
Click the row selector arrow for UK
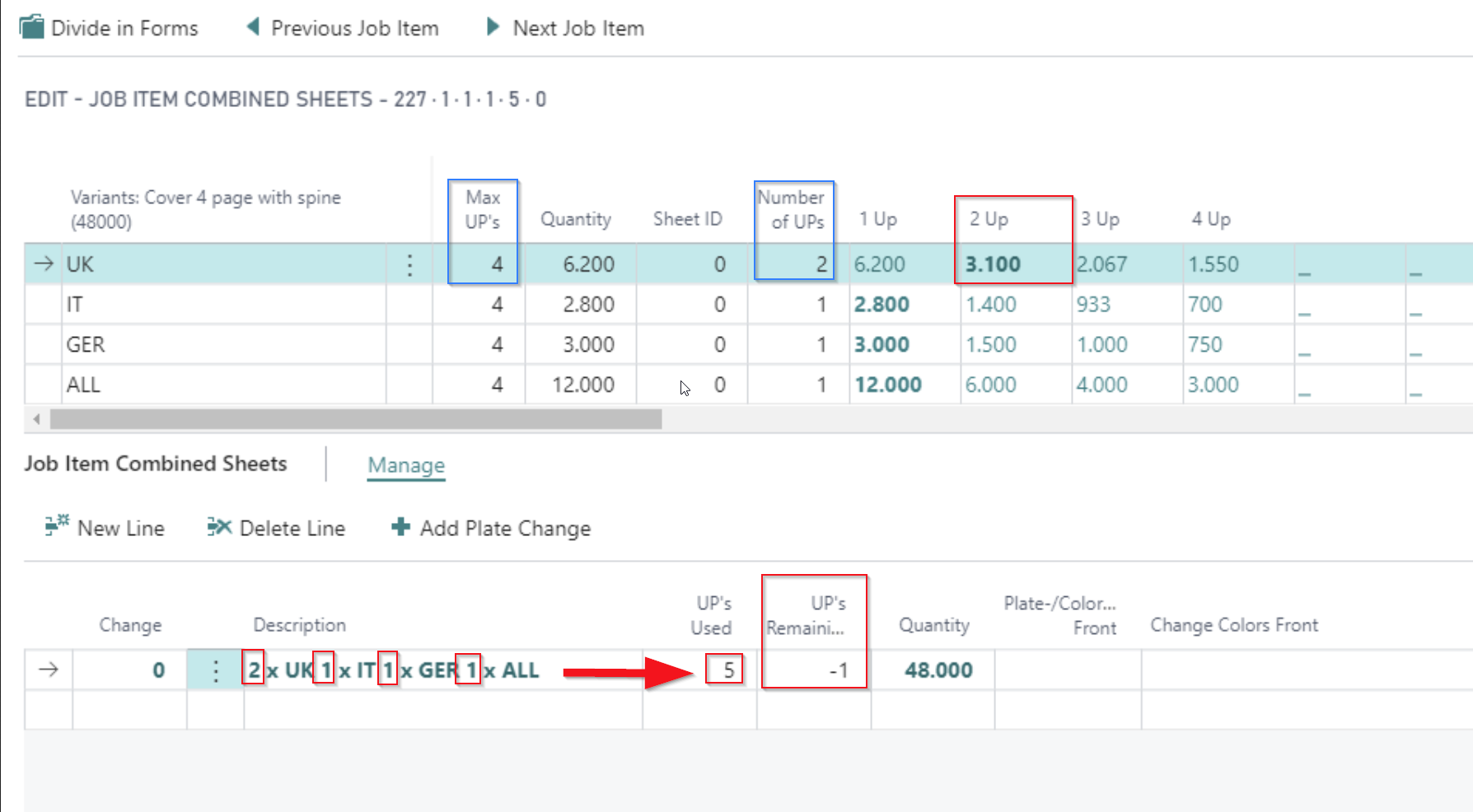pyautogui.click(x=44, y=264)
